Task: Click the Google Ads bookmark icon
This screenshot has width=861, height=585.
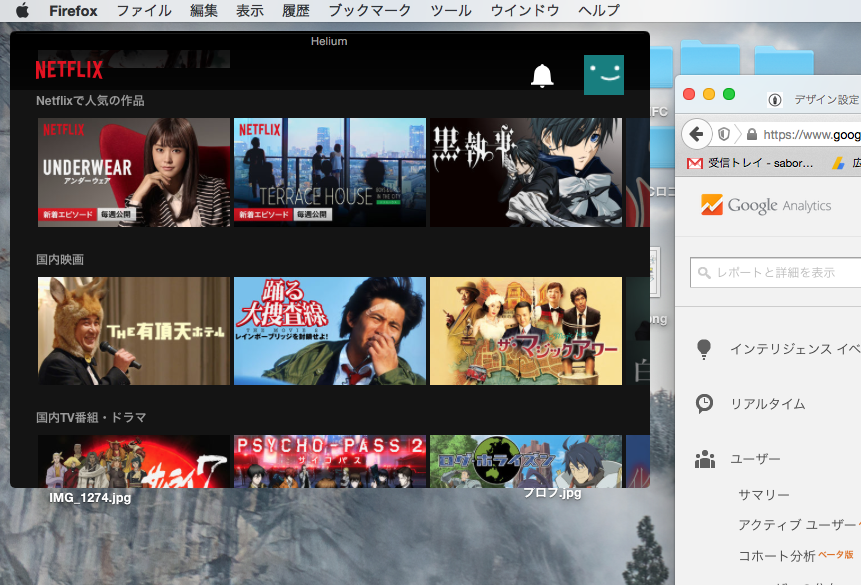Action: tap(838, 163)
